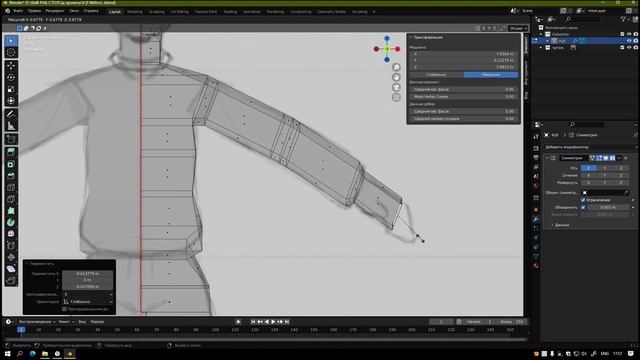The height and width of the screenshot is (360, 640).
Task: Open the Файл menu
Action: coord(18,11)
